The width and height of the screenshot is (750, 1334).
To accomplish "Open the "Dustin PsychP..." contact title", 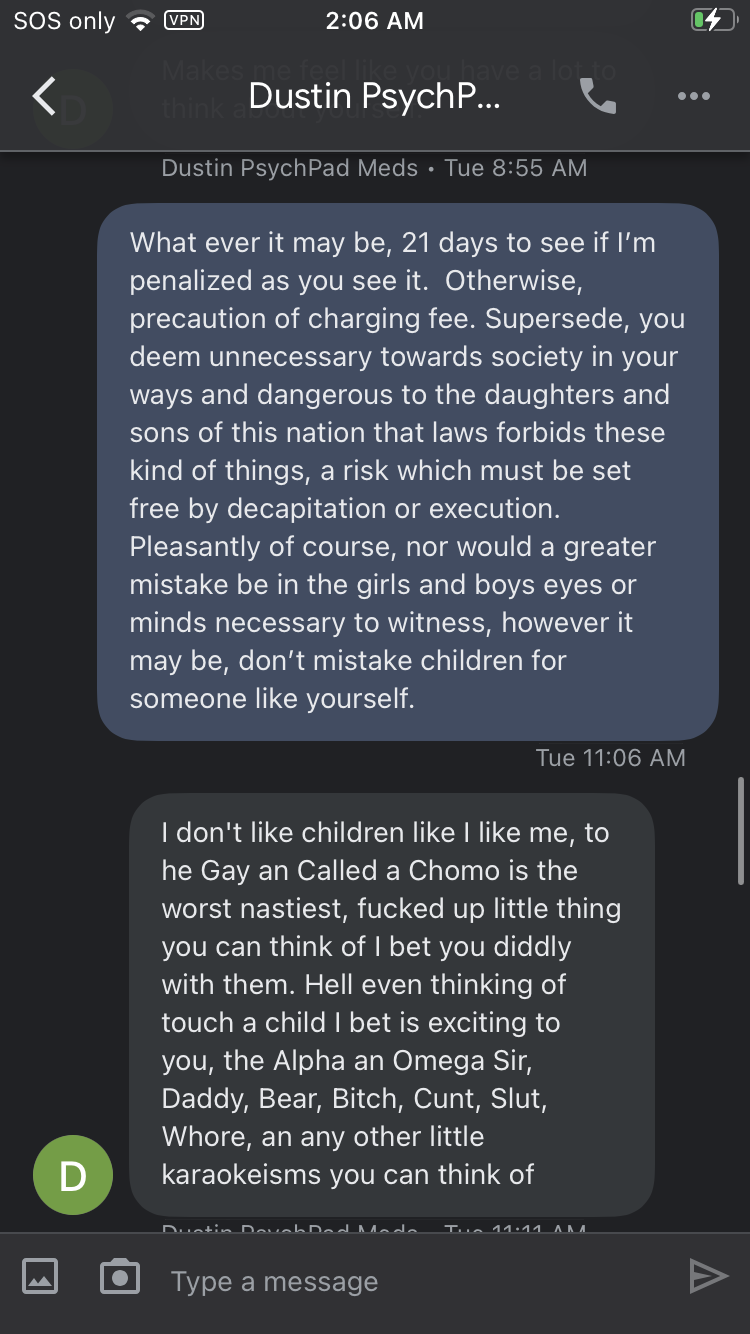I will click(x=374, y=96).
